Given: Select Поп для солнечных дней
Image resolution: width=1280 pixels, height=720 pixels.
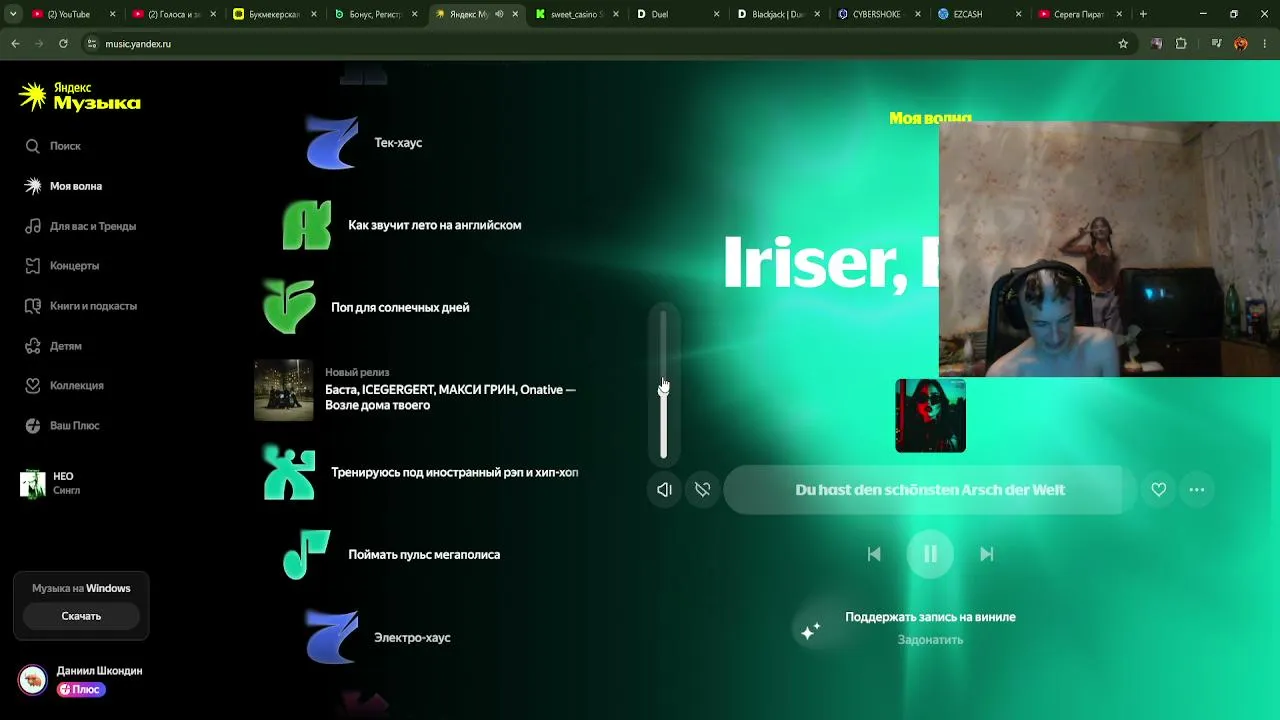Looking at the screenshot, I should tap(400, 307).
